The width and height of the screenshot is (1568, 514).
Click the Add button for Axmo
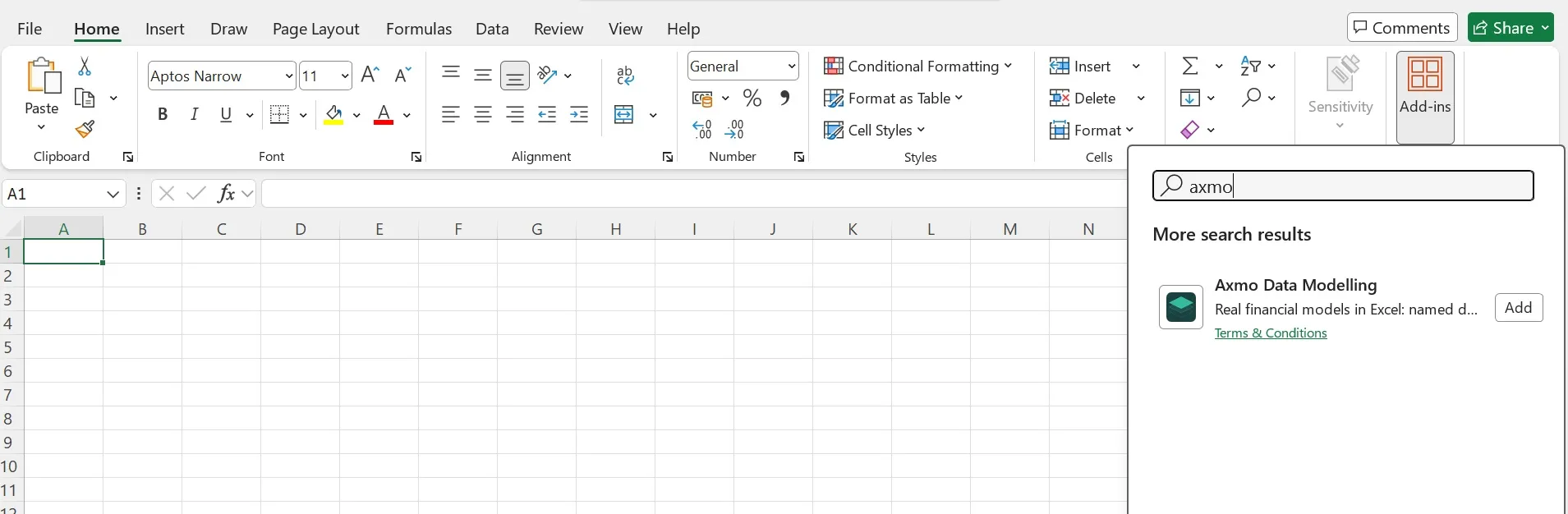(1519, 307)
